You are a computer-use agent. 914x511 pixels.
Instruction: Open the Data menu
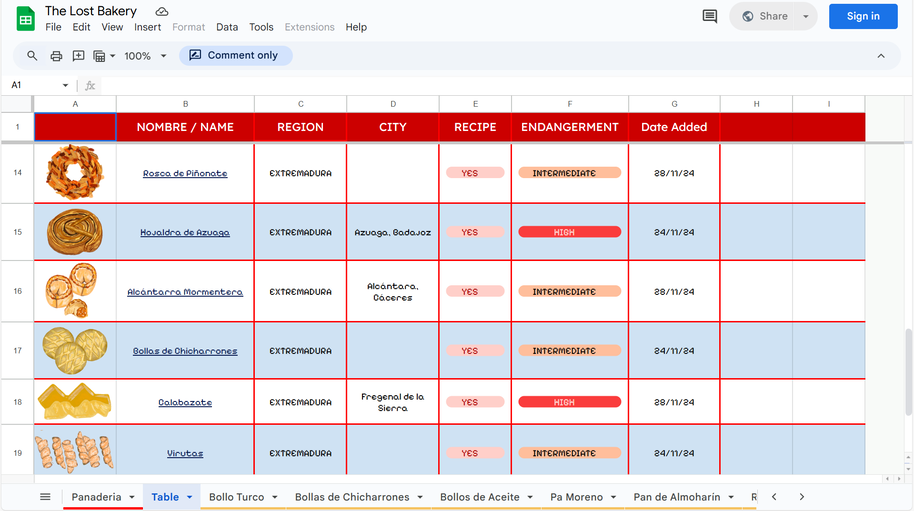pos(227,27)
